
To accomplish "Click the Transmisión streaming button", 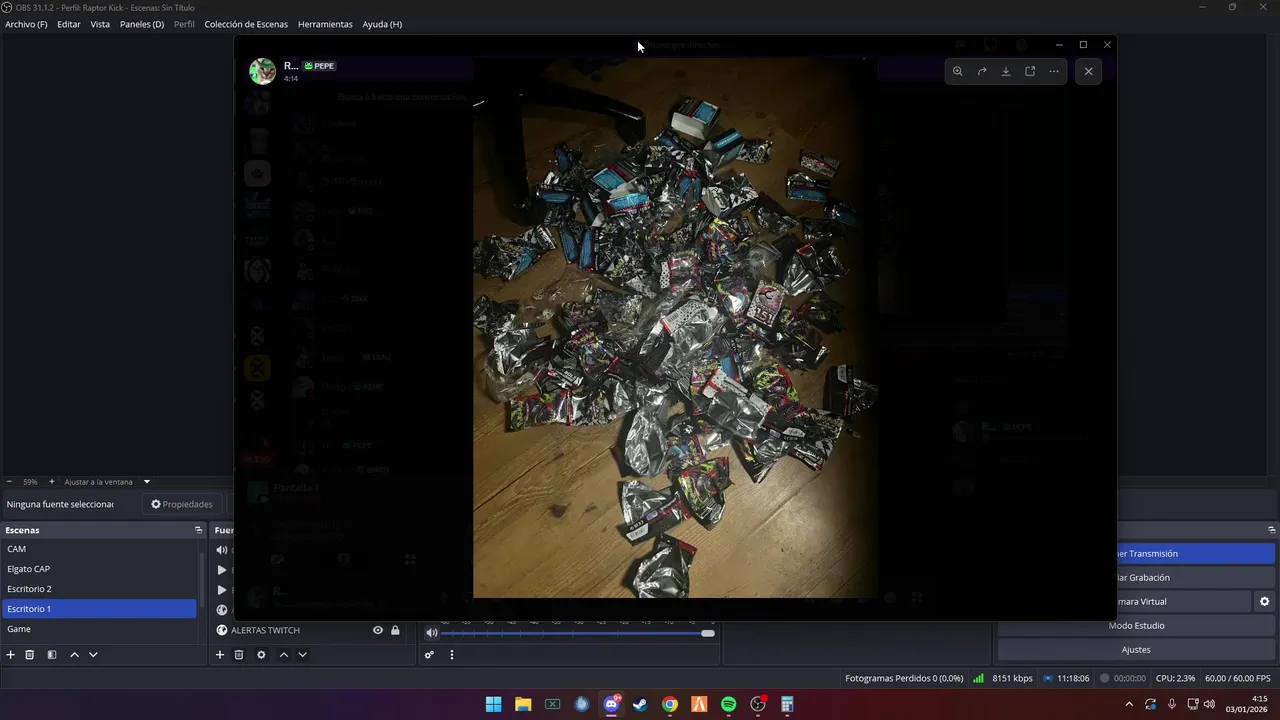I will [1196, 553].
